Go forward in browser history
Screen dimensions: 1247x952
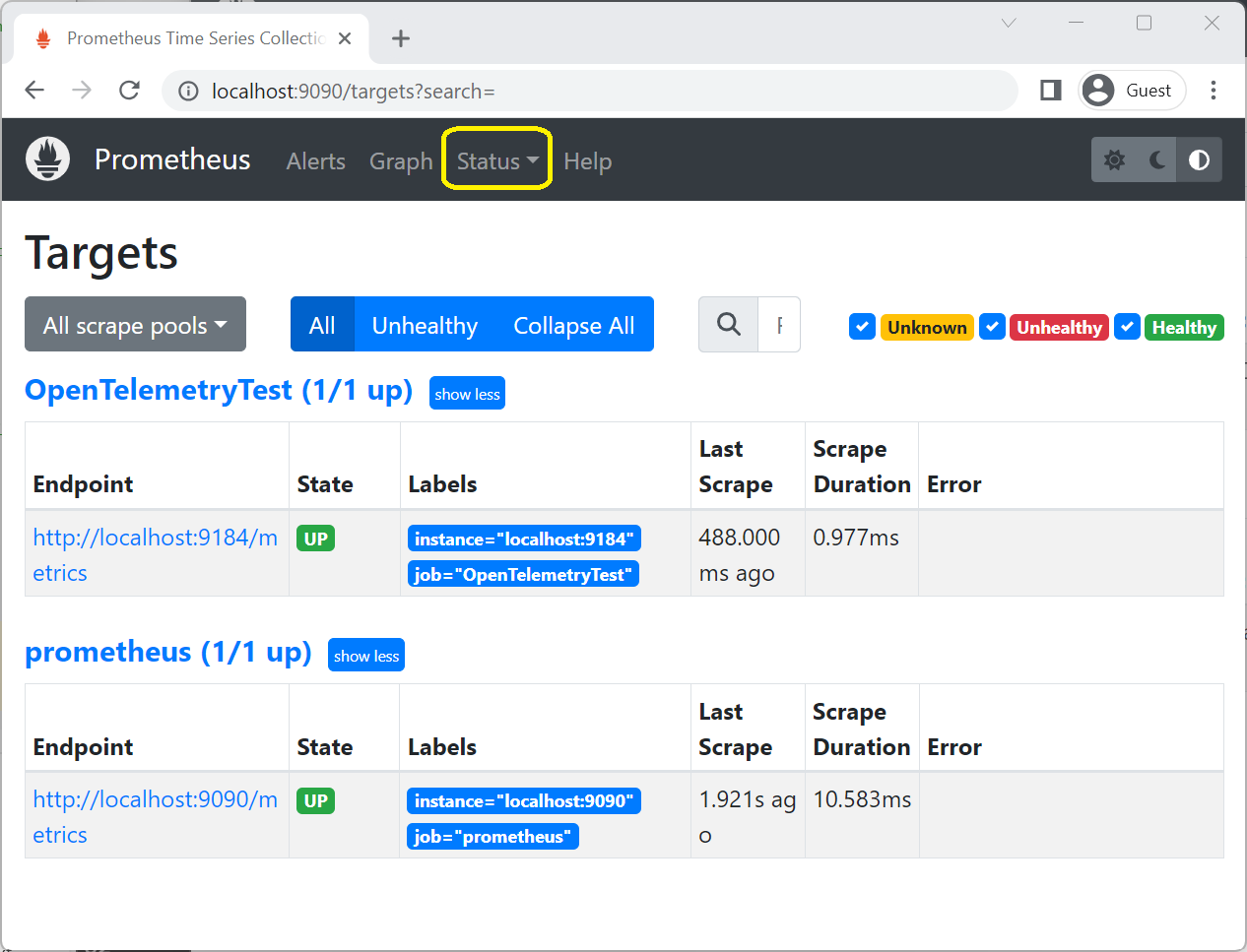(82, 91)
